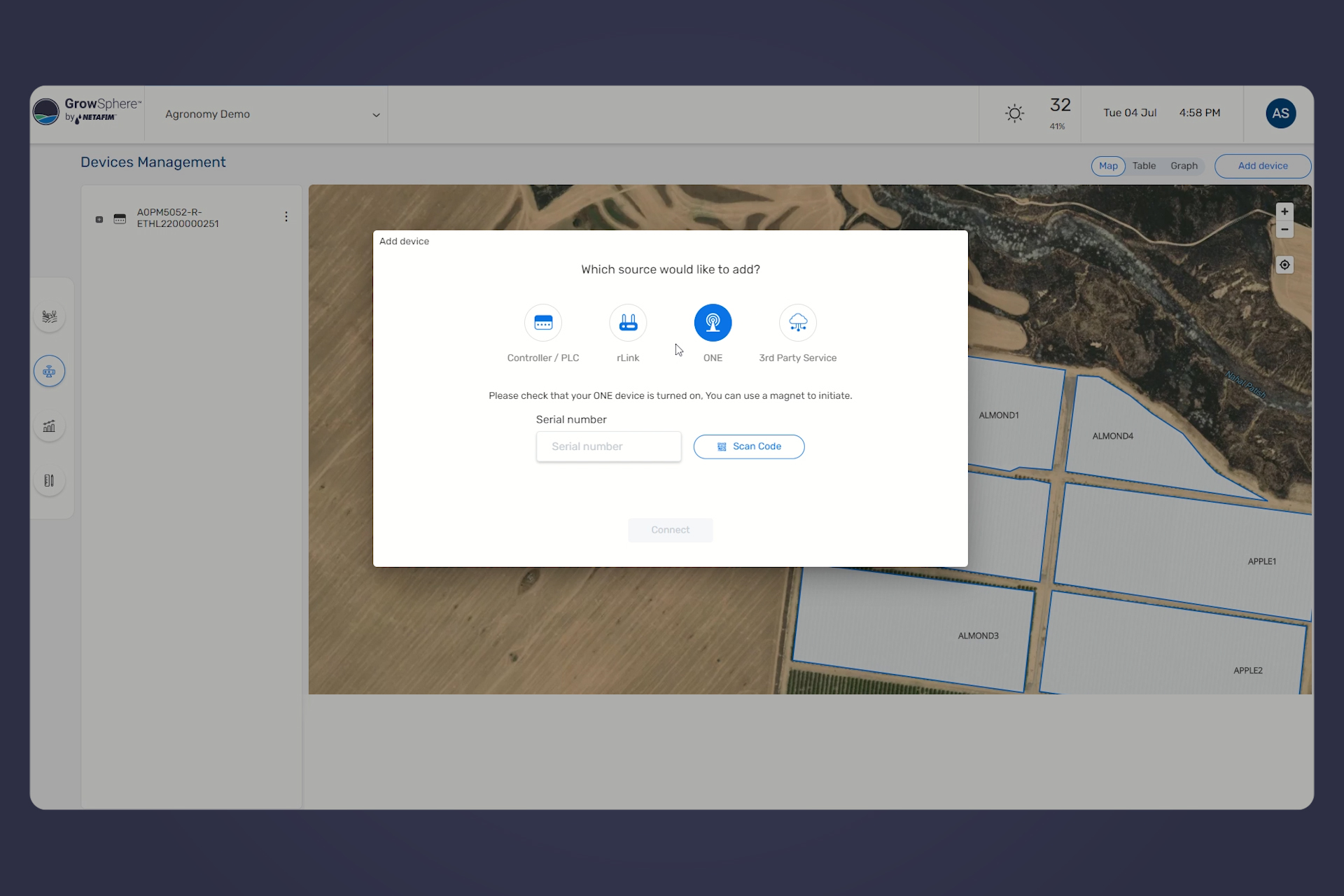This screenshot has height=896, width=1344.
Task: Focus the Serial number input field
Action: pyautogui.click(x=608, y=447)
